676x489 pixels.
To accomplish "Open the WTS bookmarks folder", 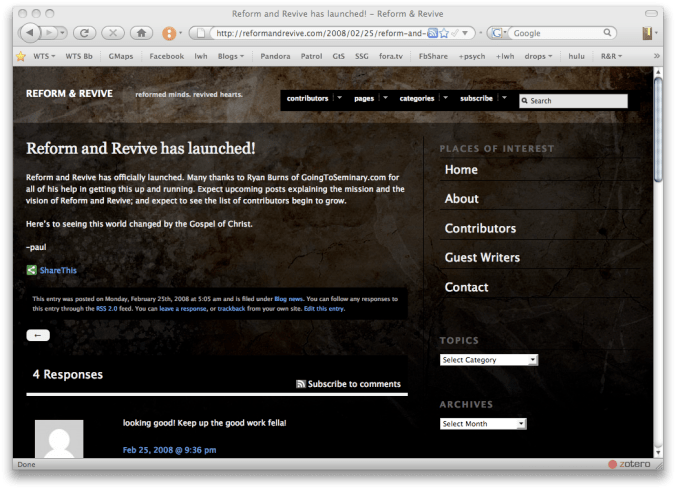I will tap(44, 56).
